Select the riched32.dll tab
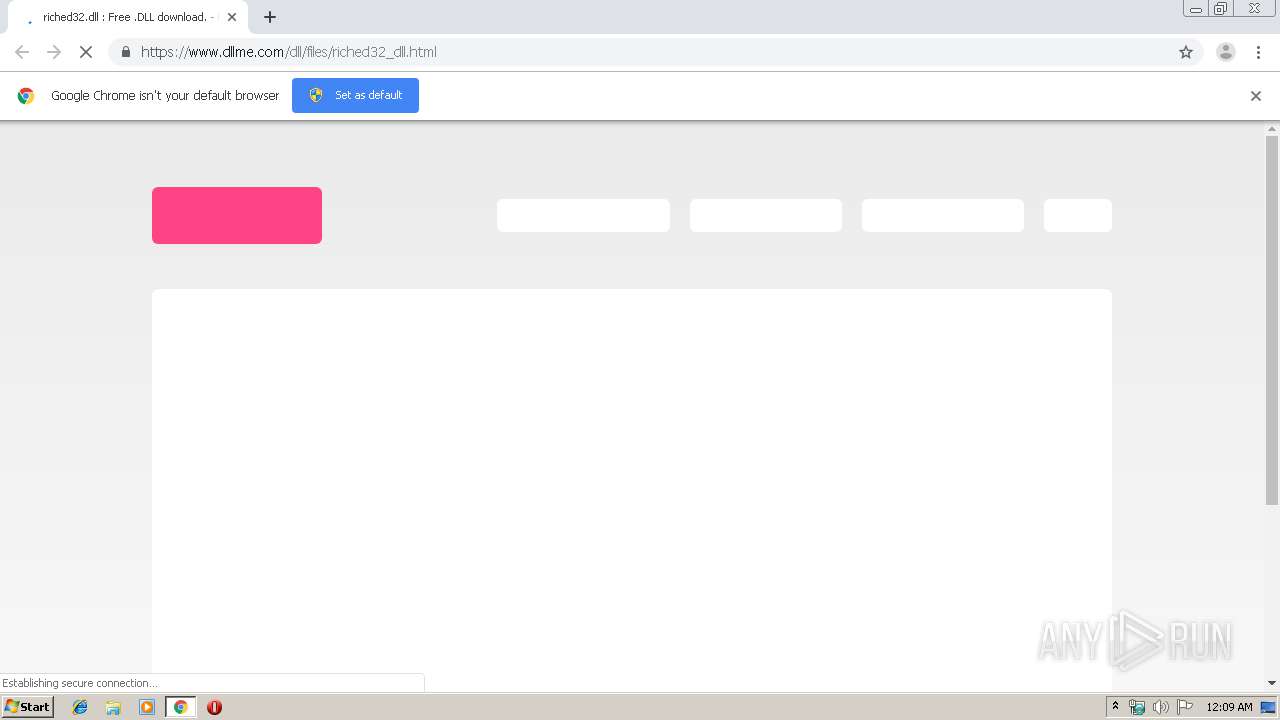 tap(128, 17)
